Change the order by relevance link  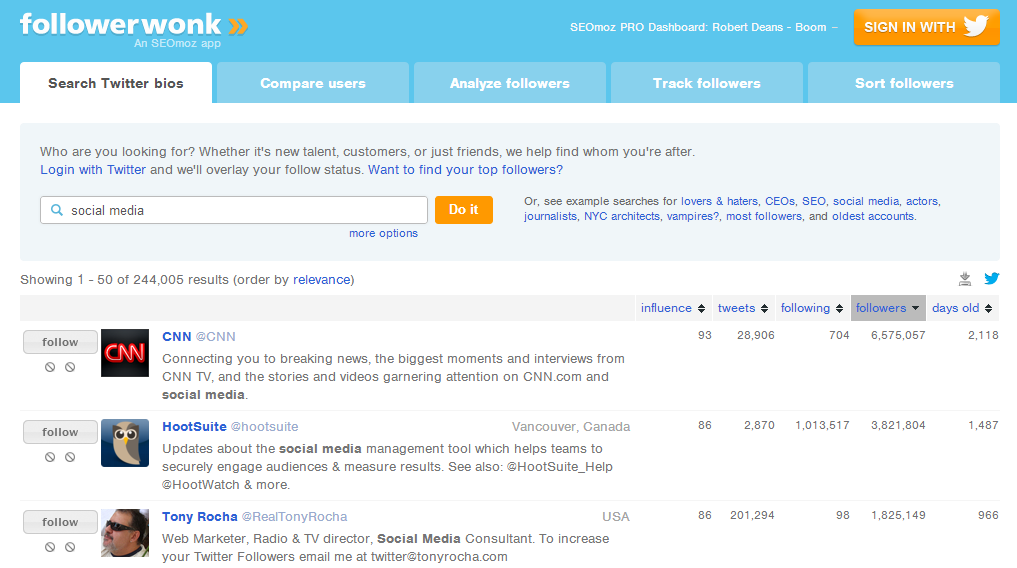(322, 279)
